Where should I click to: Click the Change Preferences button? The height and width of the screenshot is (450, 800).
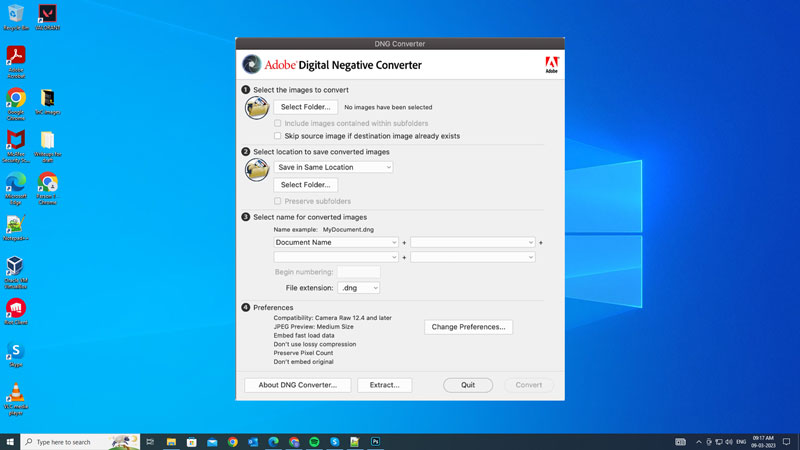(468, 327)
